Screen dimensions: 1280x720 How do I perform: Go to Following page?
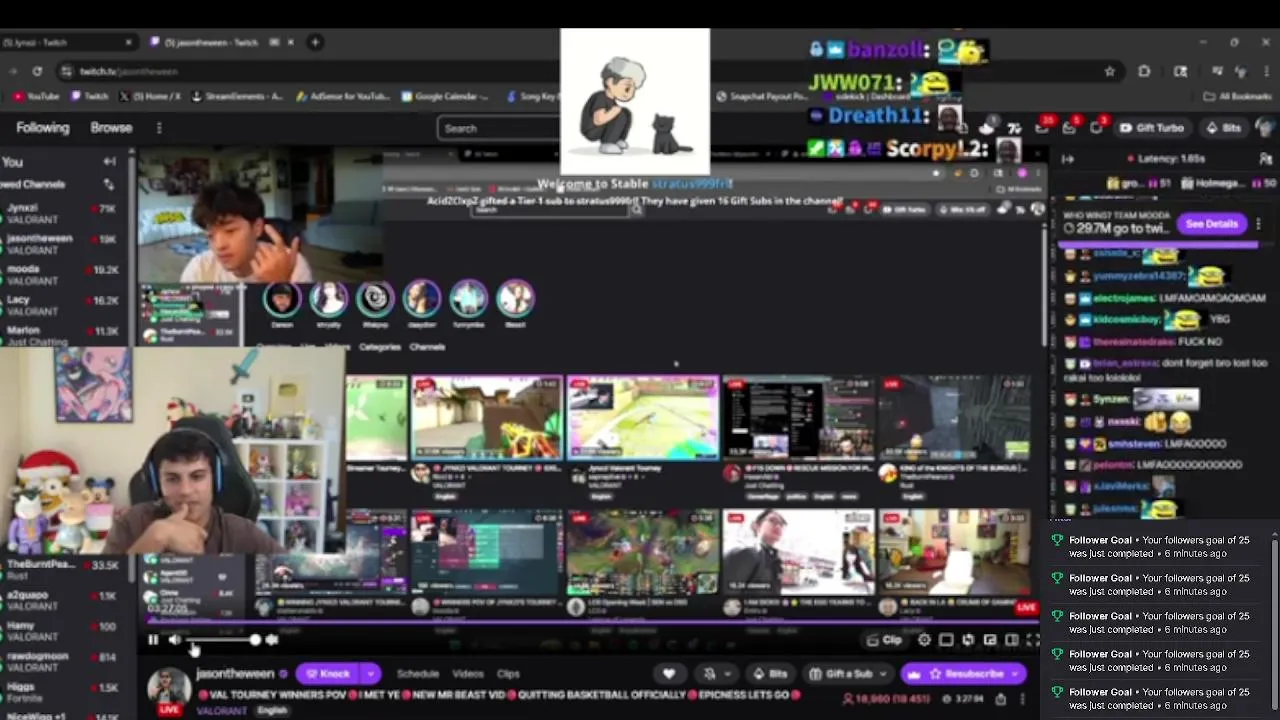(x=43, y=128)
